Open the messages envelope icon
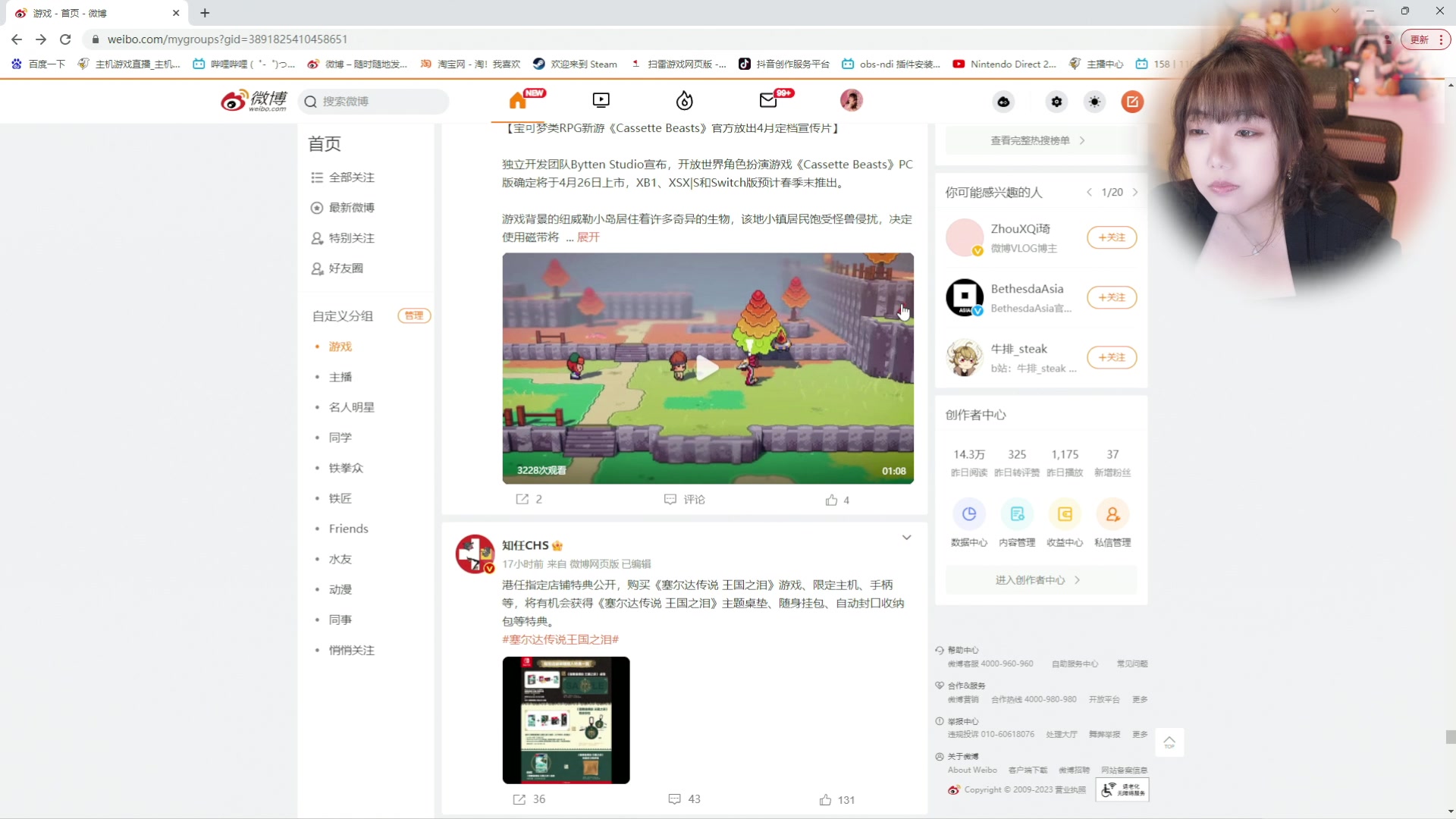The width and height of the screenshot is (1456, 819). pos(768,101)
